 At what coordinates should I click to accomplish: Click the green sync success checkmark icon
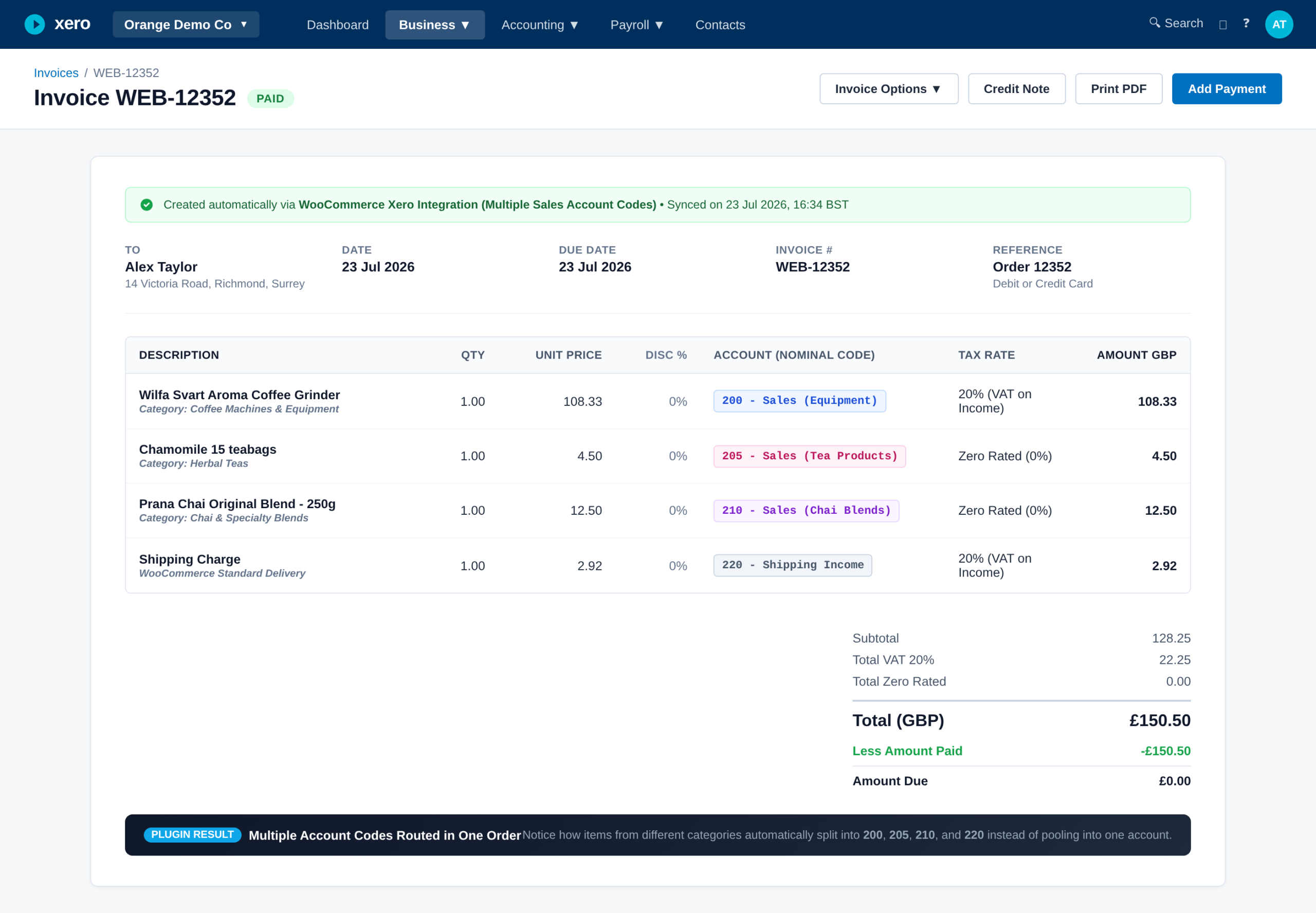(x=147, y=205)
